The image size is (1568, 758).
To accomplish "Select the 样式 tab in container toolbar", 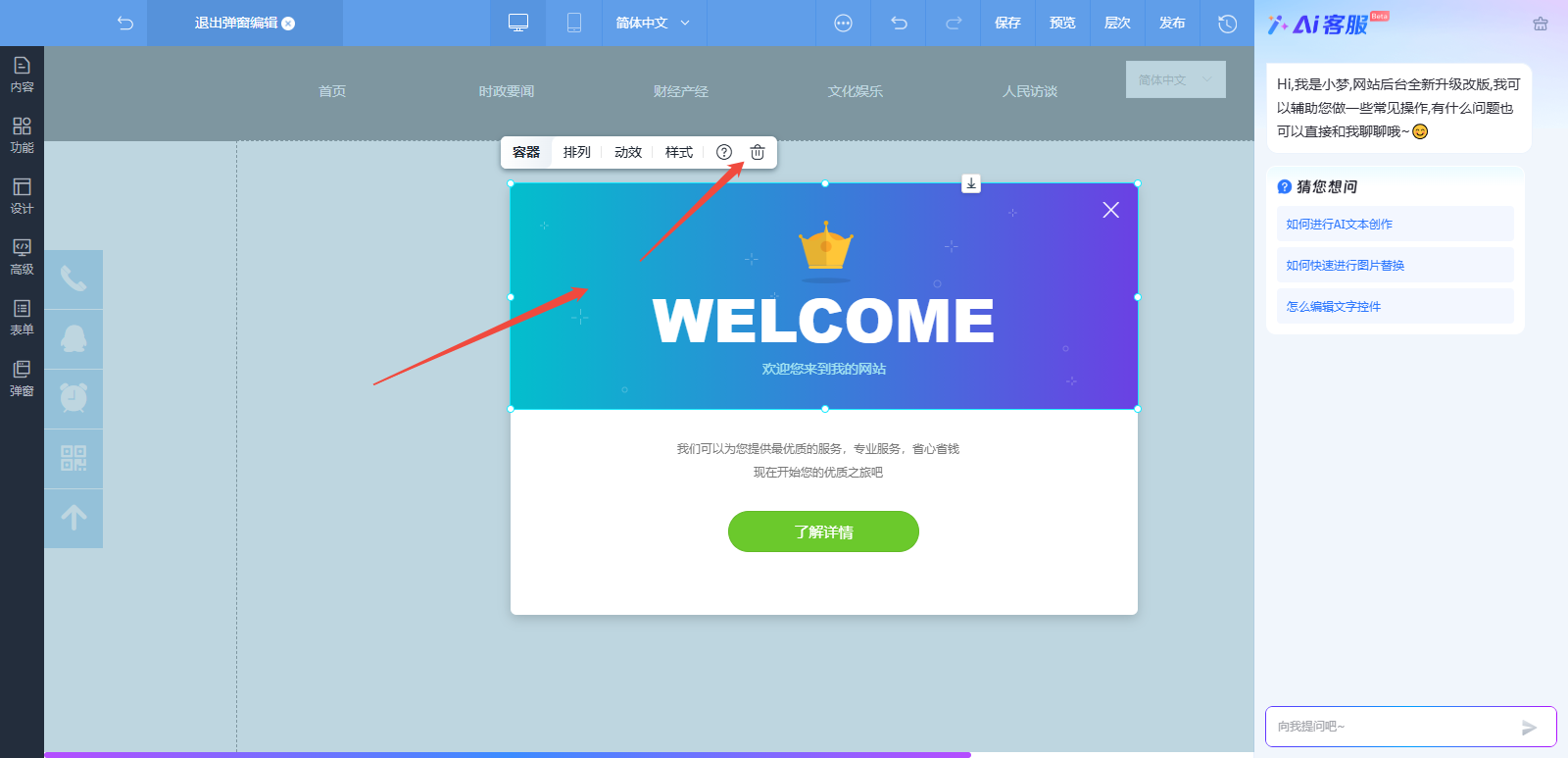I will 678,152.
